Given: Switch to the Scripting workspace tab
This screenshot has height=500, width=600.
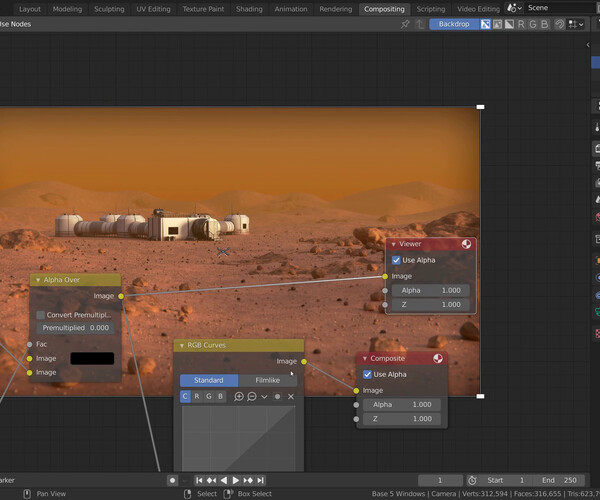Looking at the screenshot, I should 431,9.
